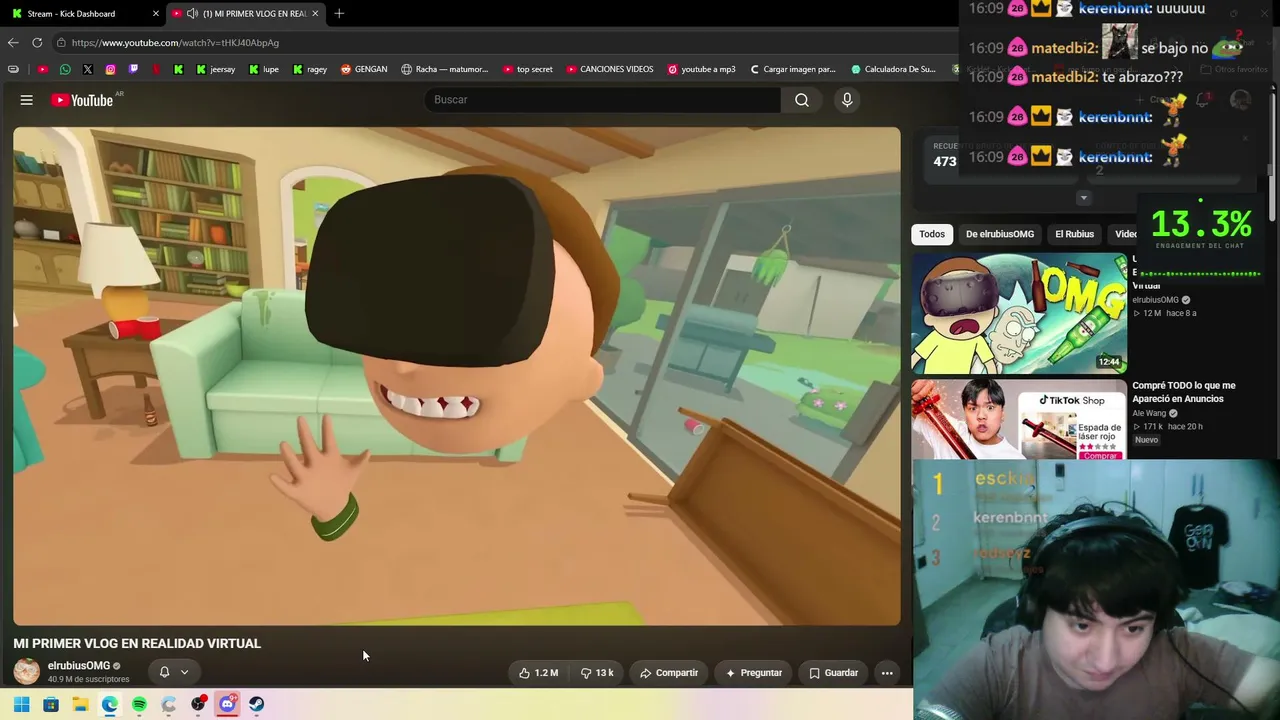The width and height of the screenshot is (1280, 720).
Task: Click the video title MI PRIMER VLOG EN REALIDAD VIRTUAL
Action: coord(137,644)
